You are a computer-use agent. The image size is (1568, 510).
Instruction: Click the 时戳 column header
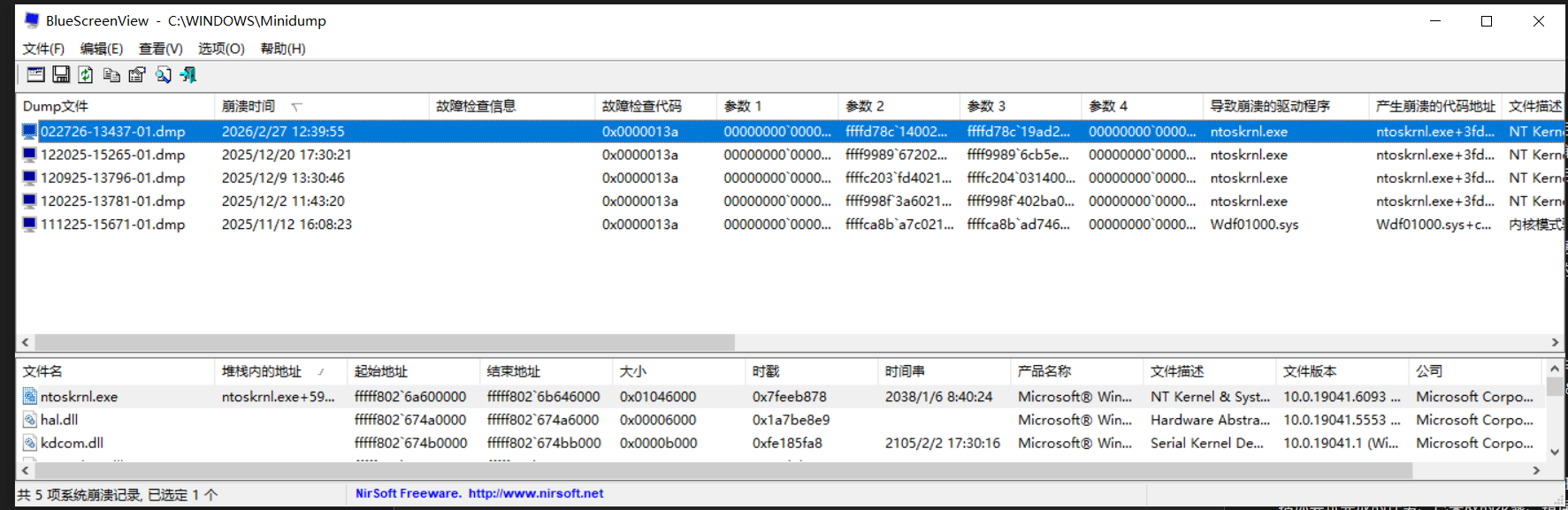click(811, 371)
